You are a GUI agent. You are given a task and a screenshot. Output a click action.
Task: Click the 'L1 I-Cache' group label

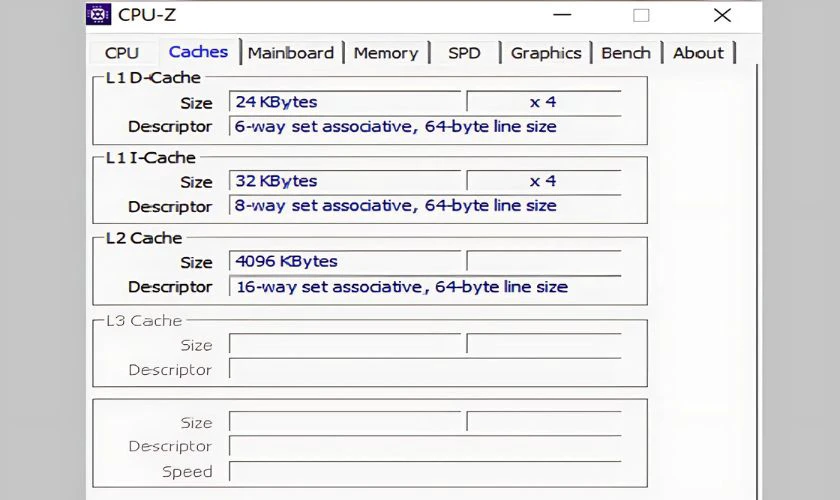[x=151, y=158]
